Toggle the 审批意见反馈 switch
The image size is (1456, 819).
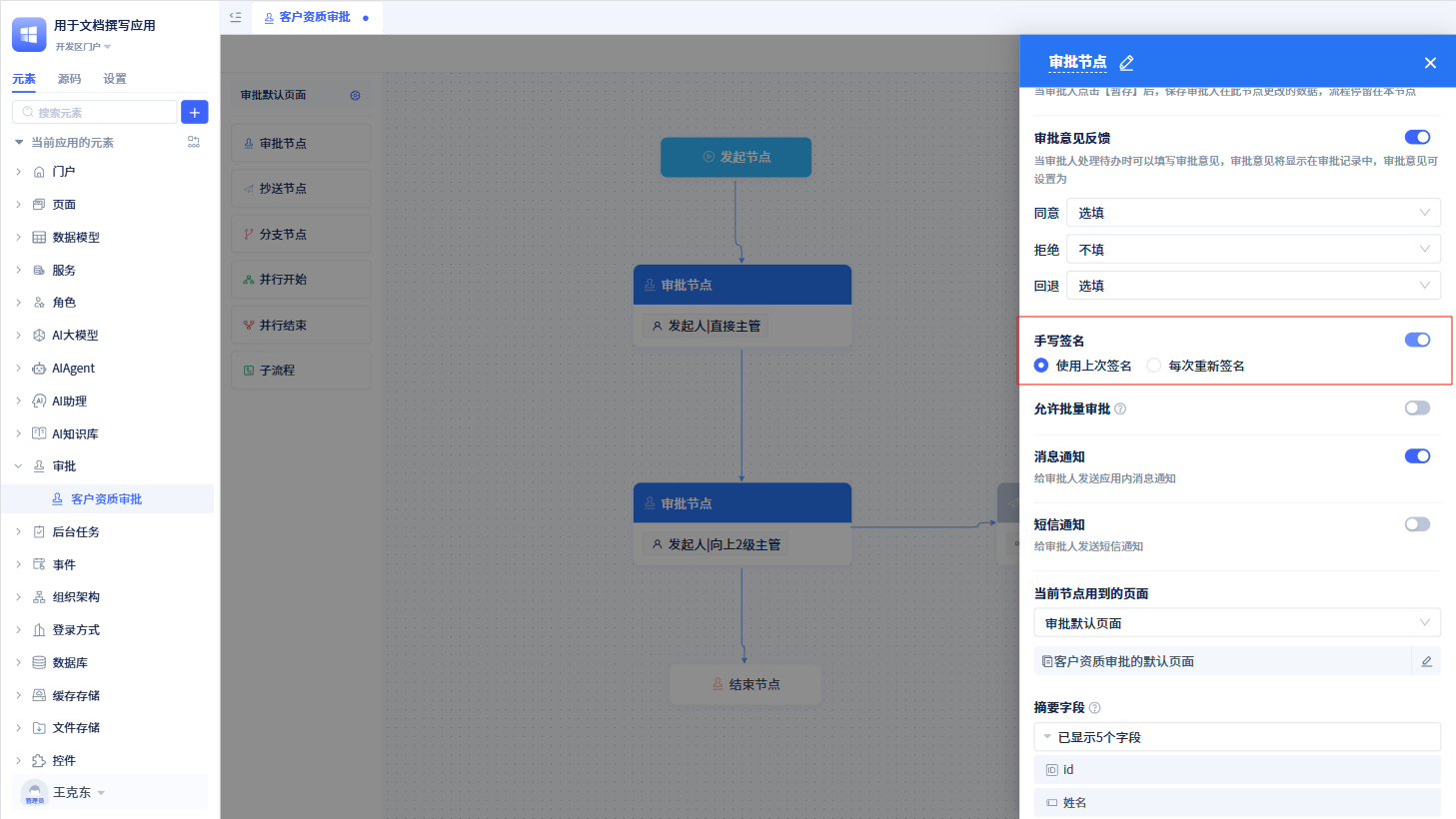1417,138
